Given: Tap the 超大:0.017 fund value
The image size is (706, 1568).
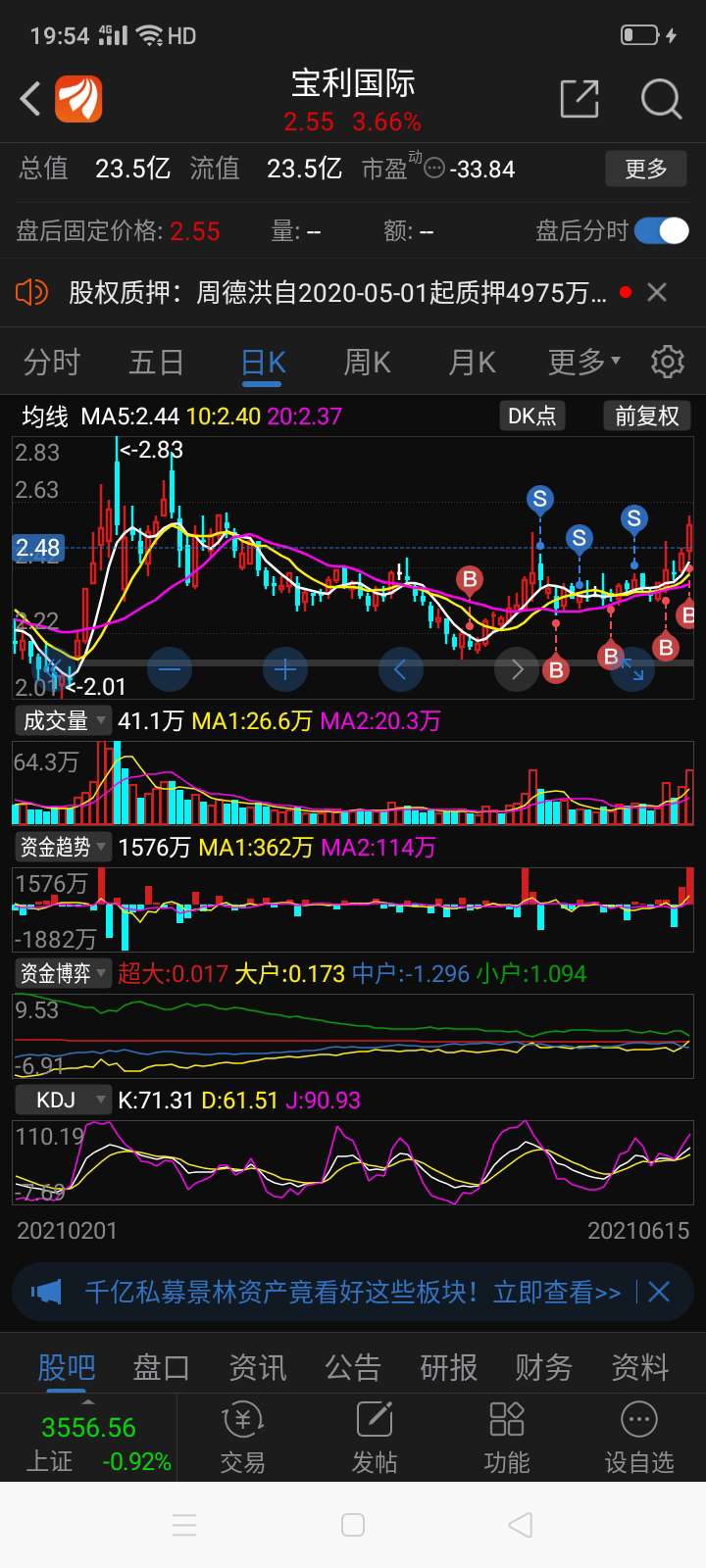Looking at the screenshot, I should click(x=173, y=973).
